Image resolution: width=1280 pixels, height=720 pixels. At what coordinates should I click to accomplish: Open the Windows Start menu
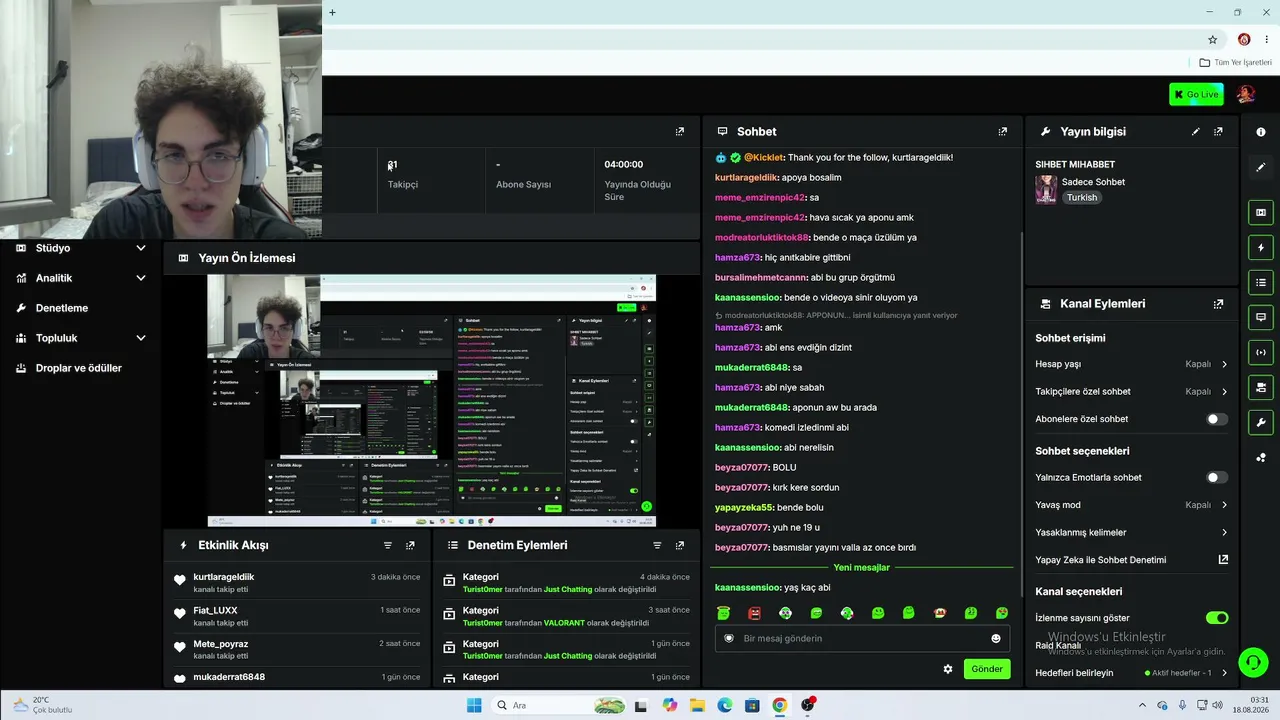(x=474, y=705)
